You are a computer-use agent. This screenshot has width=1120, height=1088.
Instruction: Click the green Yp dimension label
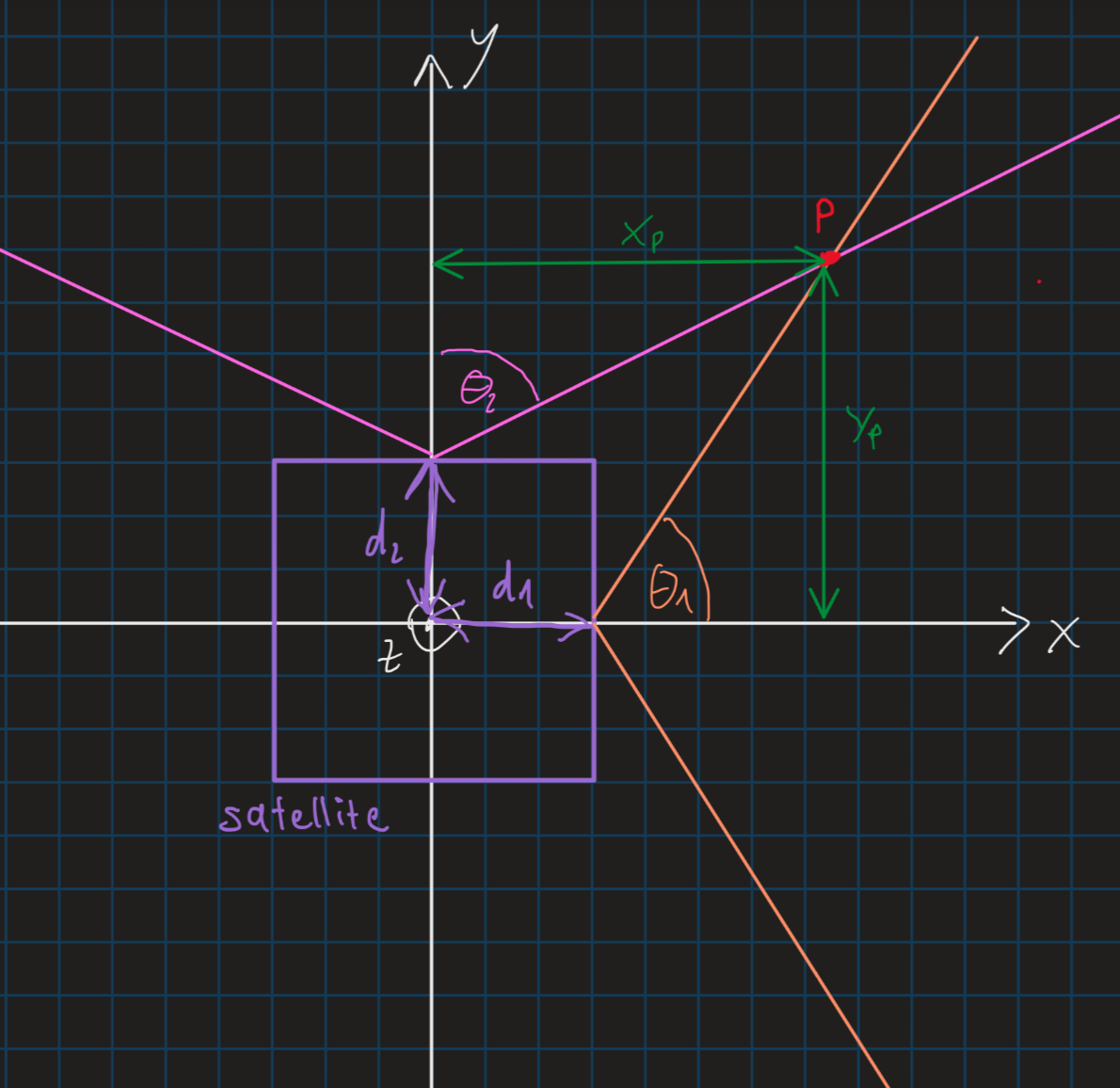864,425
